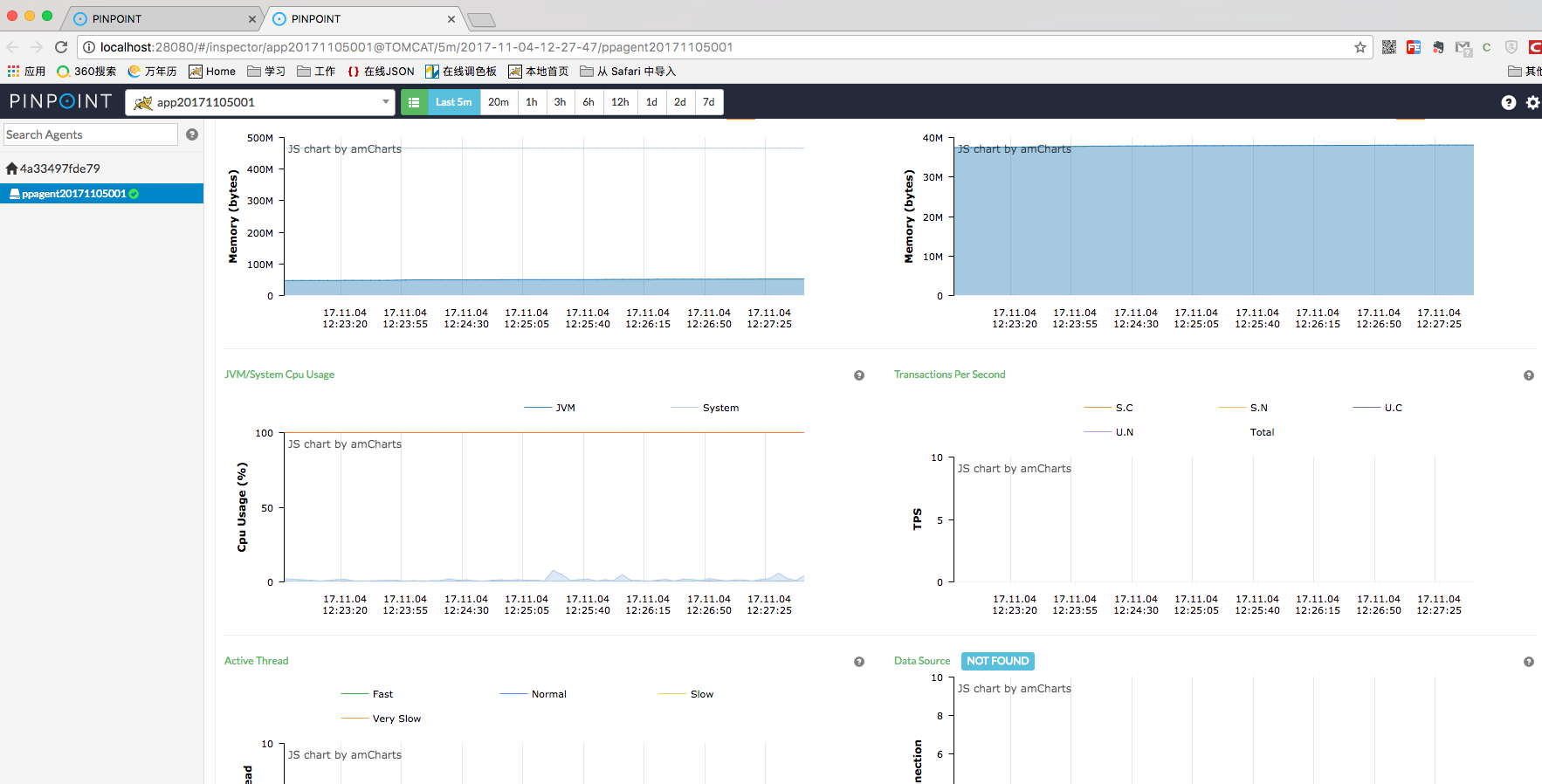Viewport: 1542px width, 784px height.
Task: Open the 在线调色板 bookmark
Action: (461, 72)
